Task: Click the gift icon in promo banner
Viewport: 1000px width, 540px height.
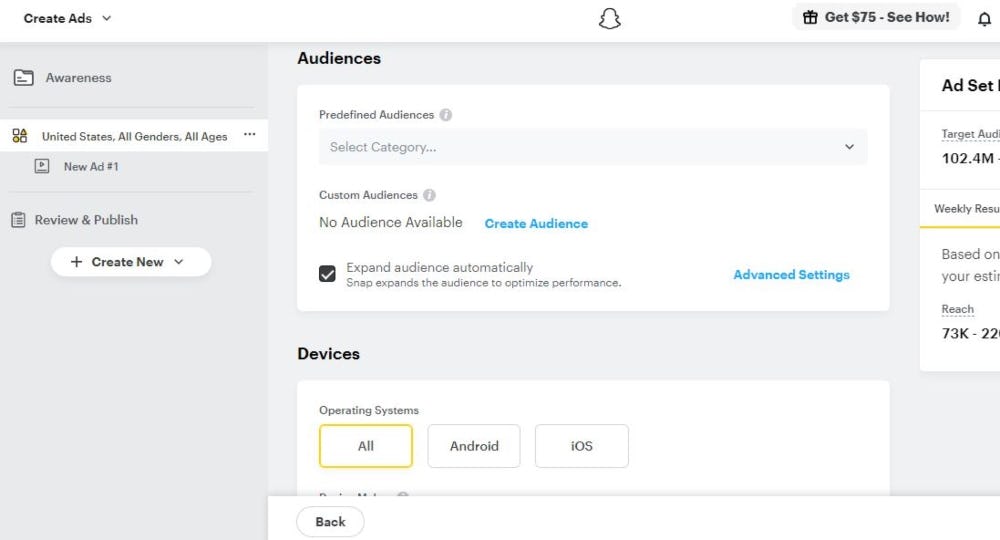Action: pos(810,18)
